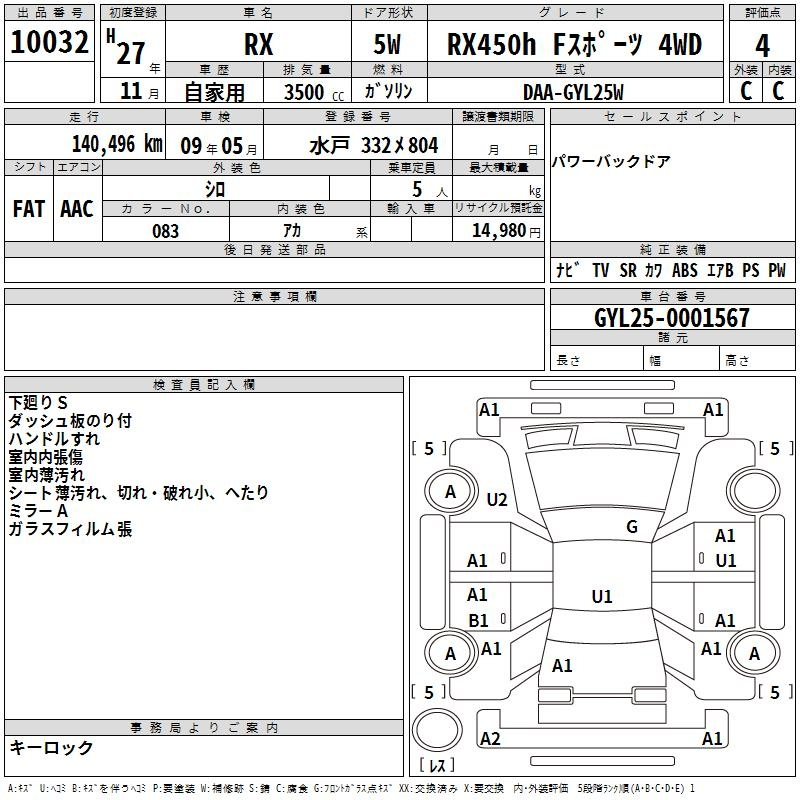Image resolution: width=800 pixels, height=800 pixels.
Task: Click note ミラーA
Action: (38, 511)
